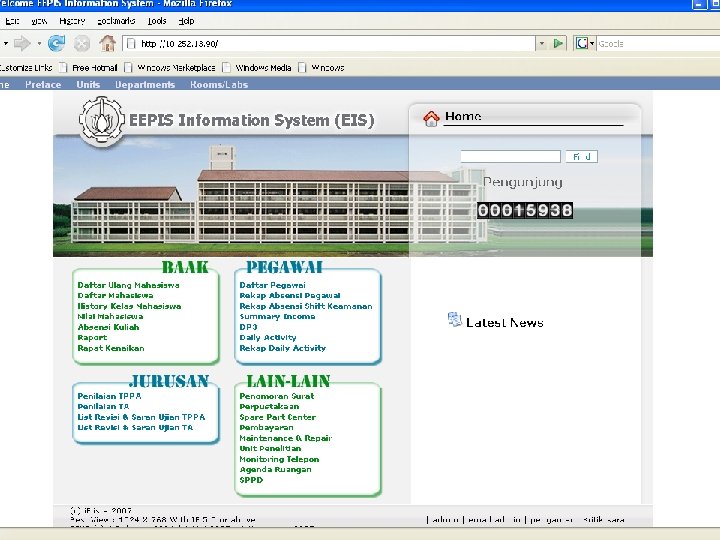Open Nilai Mahasiswa link
The width and height of the screenshot is (720, 540).
pyautogui.click(x=110, y=316)
